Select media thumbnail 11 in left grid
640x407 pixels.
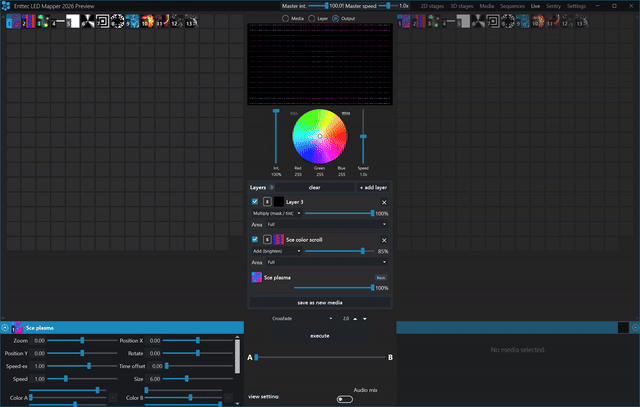[162, 21]
